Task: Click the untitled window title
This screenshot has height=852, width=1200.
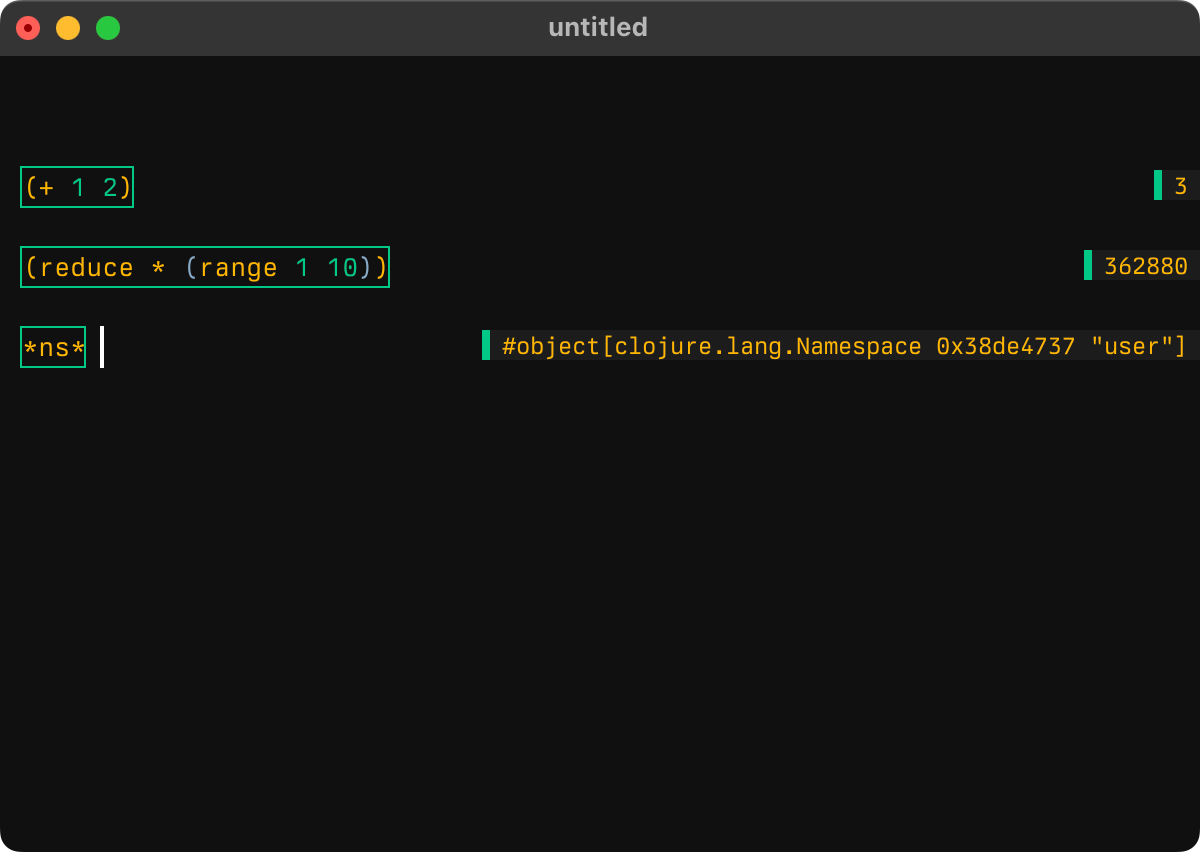Action: click(x=598, y=28)
